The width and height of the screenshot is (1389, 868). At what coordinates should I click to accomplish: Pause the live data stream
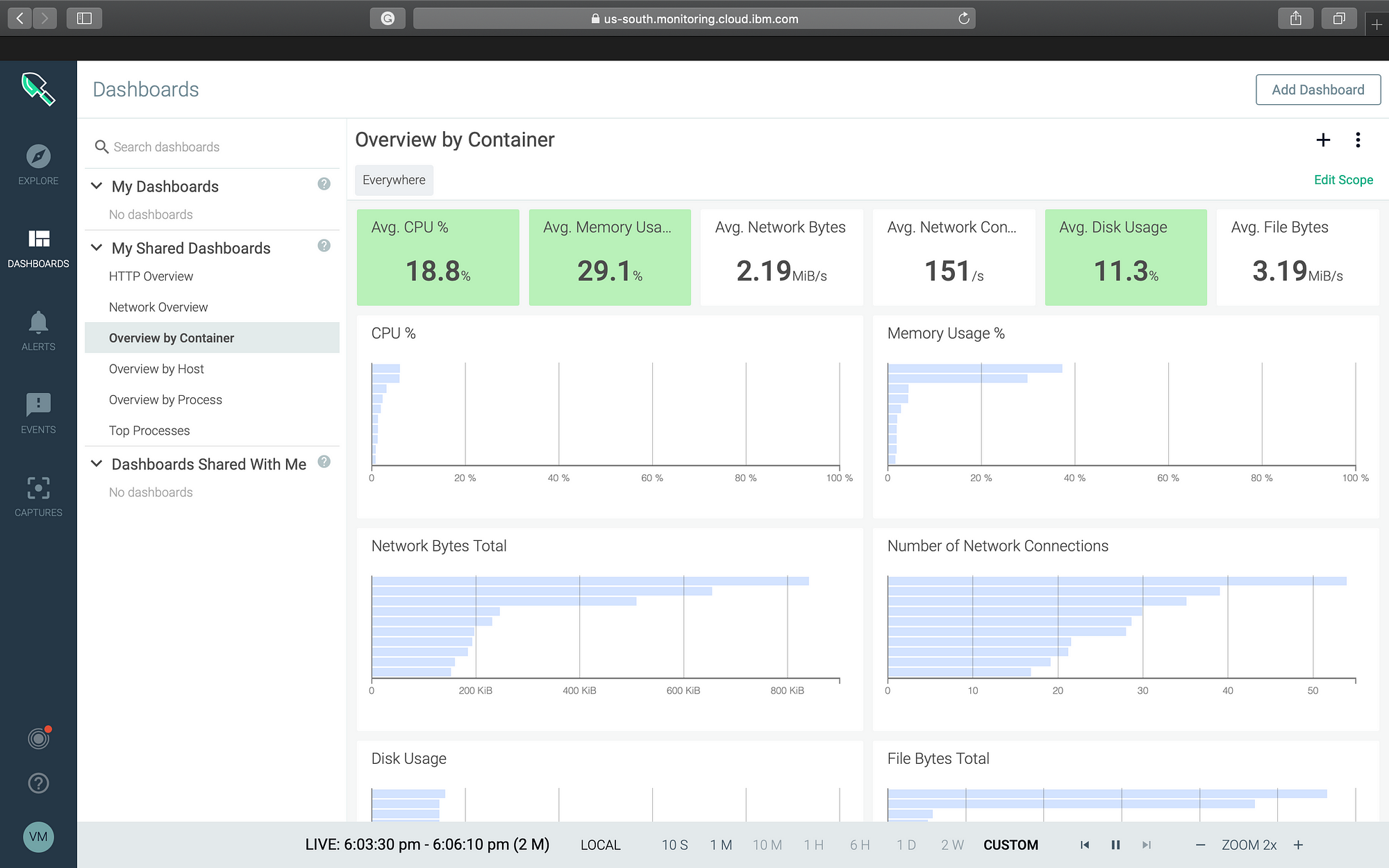(x=1115, y=845)
